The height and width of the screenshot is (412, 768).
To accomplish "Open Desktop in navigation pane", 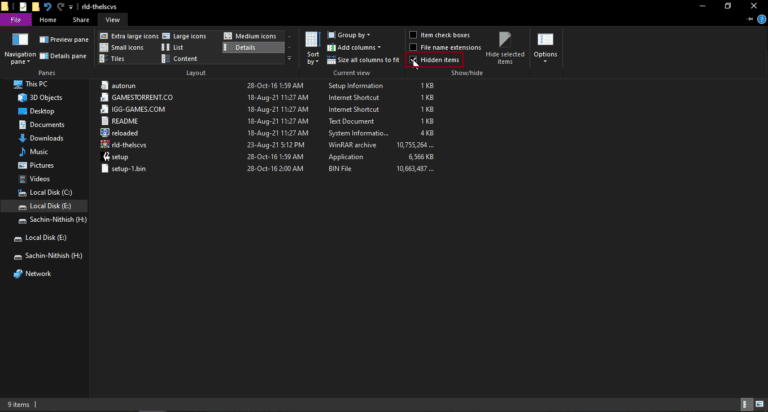I will 36,111.
